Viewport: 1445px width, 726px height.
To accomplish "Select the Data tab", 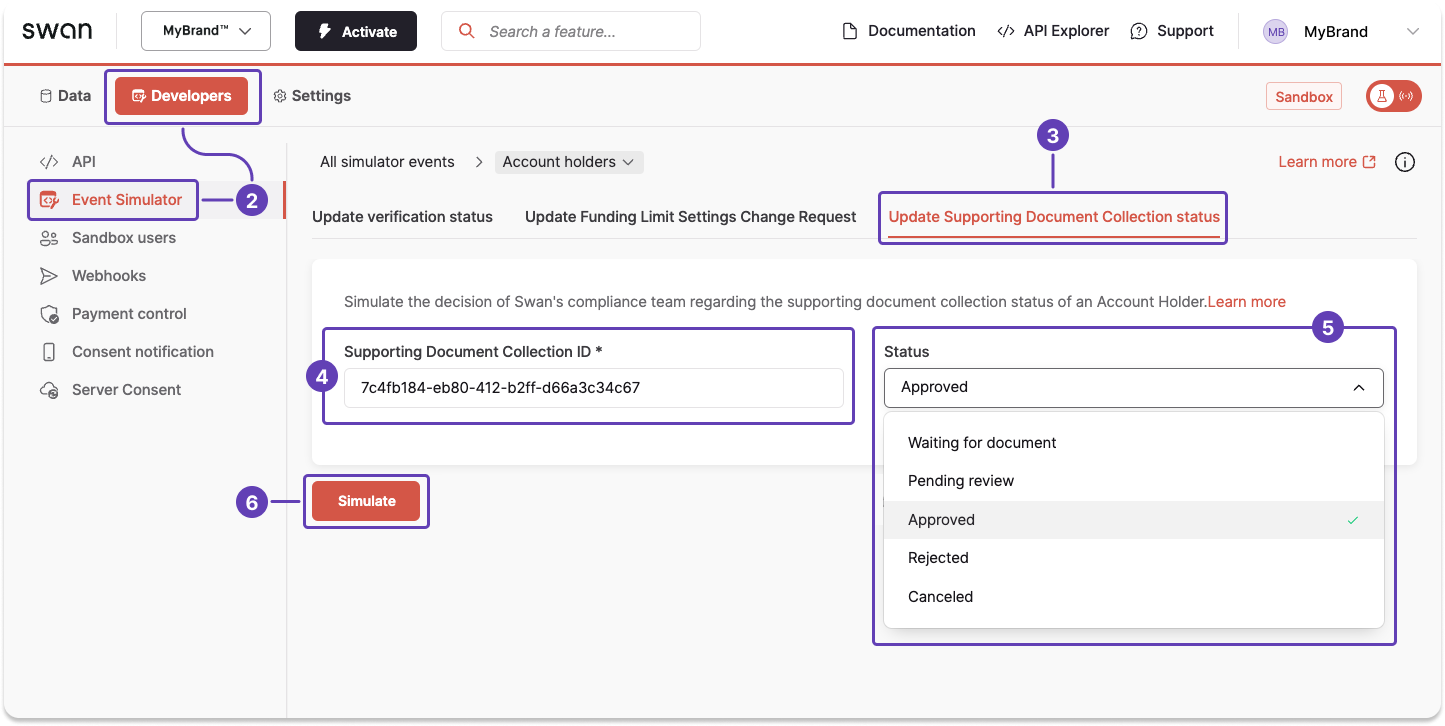I will coord(65,95).
